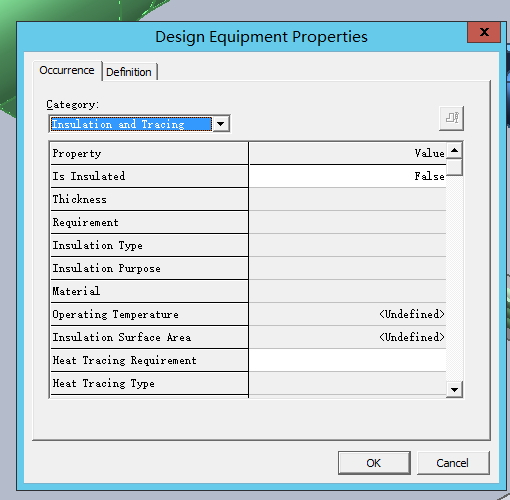Close the Design Equipment Properties dialog
The height and width of the screenshot is (500, 510).
pos(484,32)
